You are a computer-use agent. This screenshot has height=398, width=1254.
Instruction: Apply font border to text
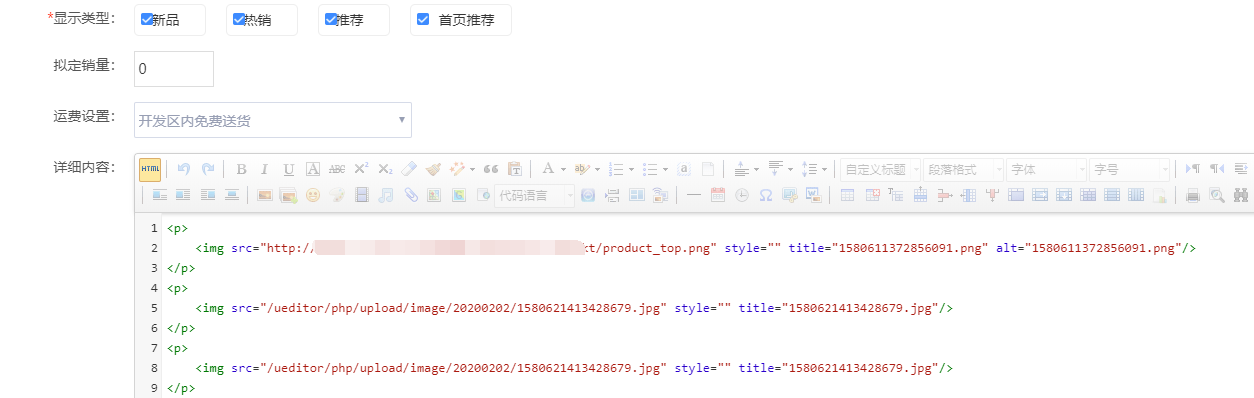(x=313, y=169)
